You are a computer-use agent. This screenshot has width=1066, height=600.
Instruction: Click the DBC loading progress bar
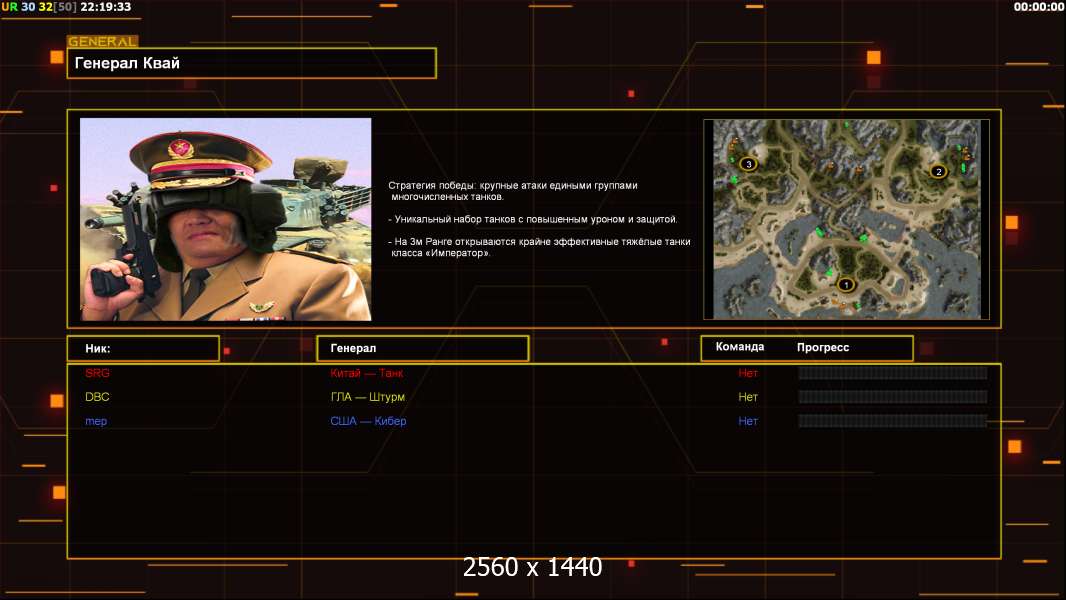[x=893, y=397]
